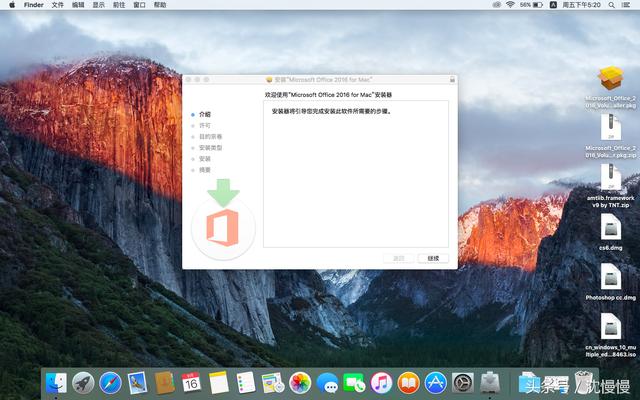Open Contacts from the Dock
640x400 pixels.
click(164, 383)
